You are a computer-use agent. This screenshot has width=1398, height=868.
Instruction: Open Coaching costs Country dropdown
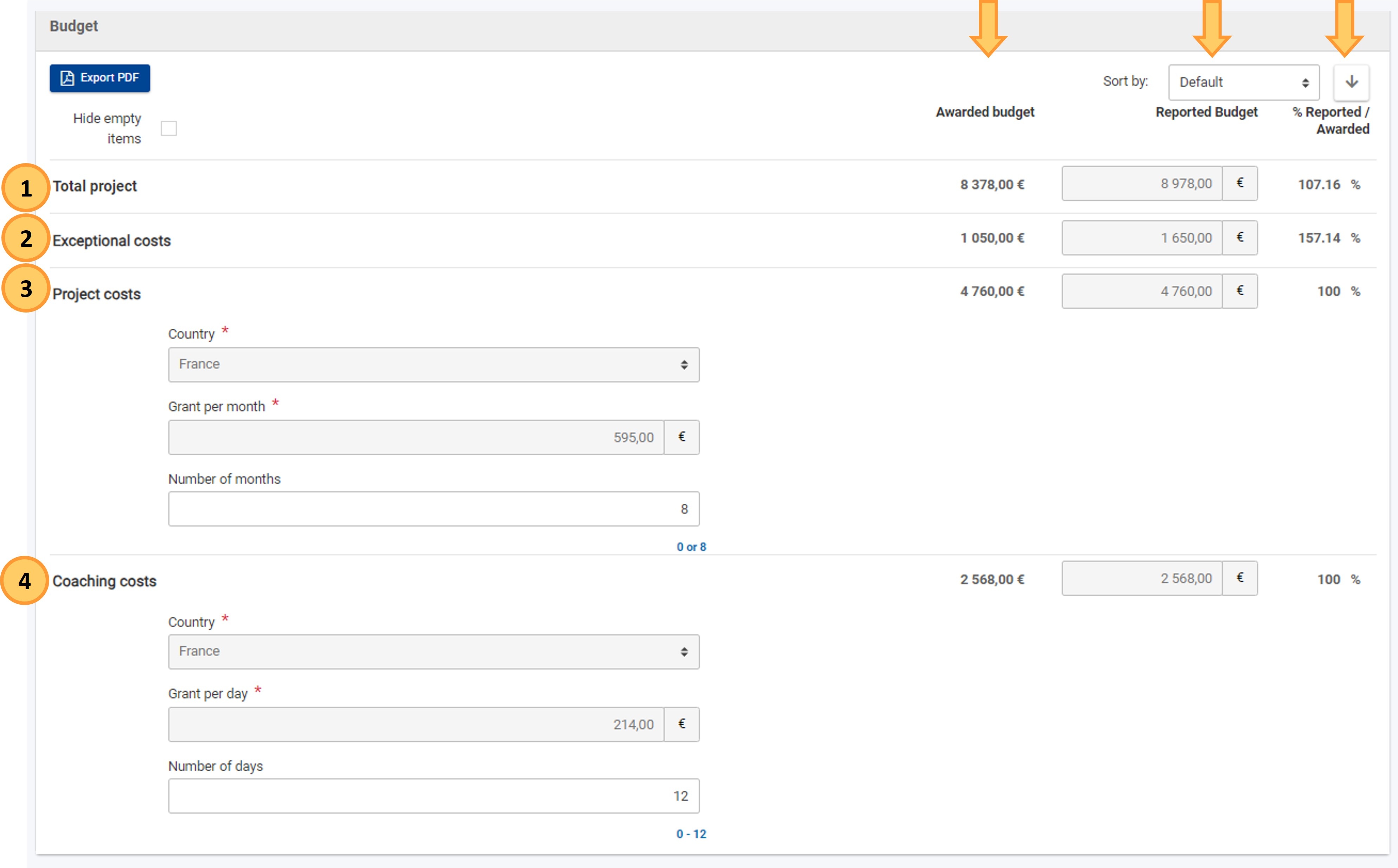(434, 651)
